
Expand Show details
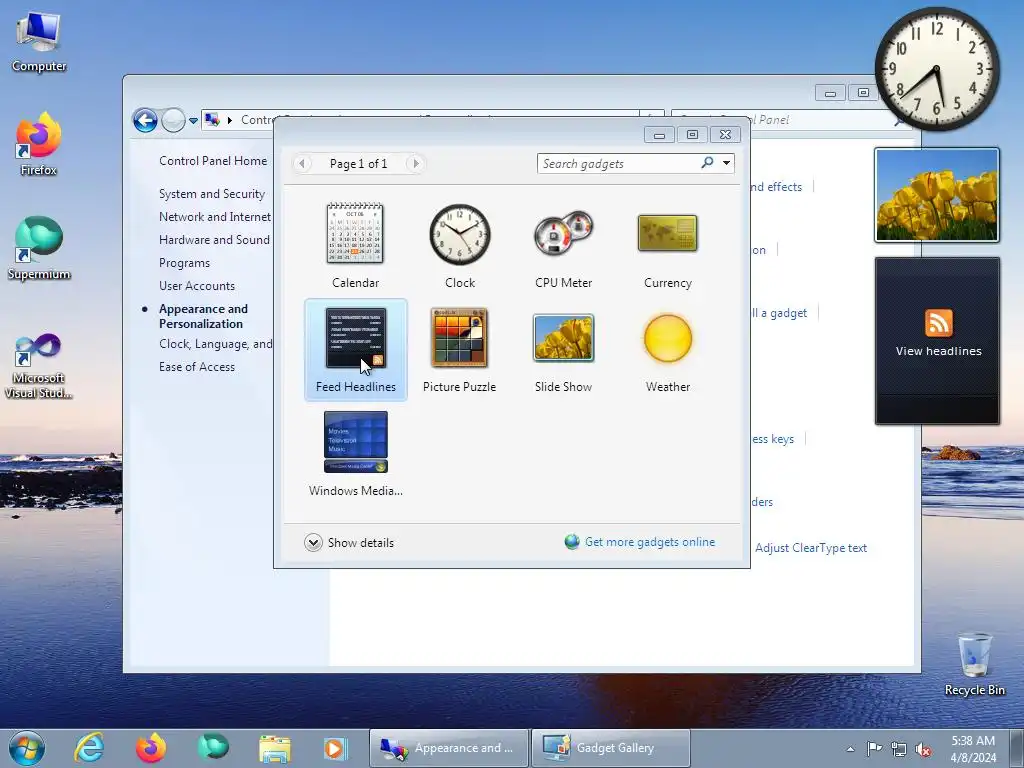[349, 543]
